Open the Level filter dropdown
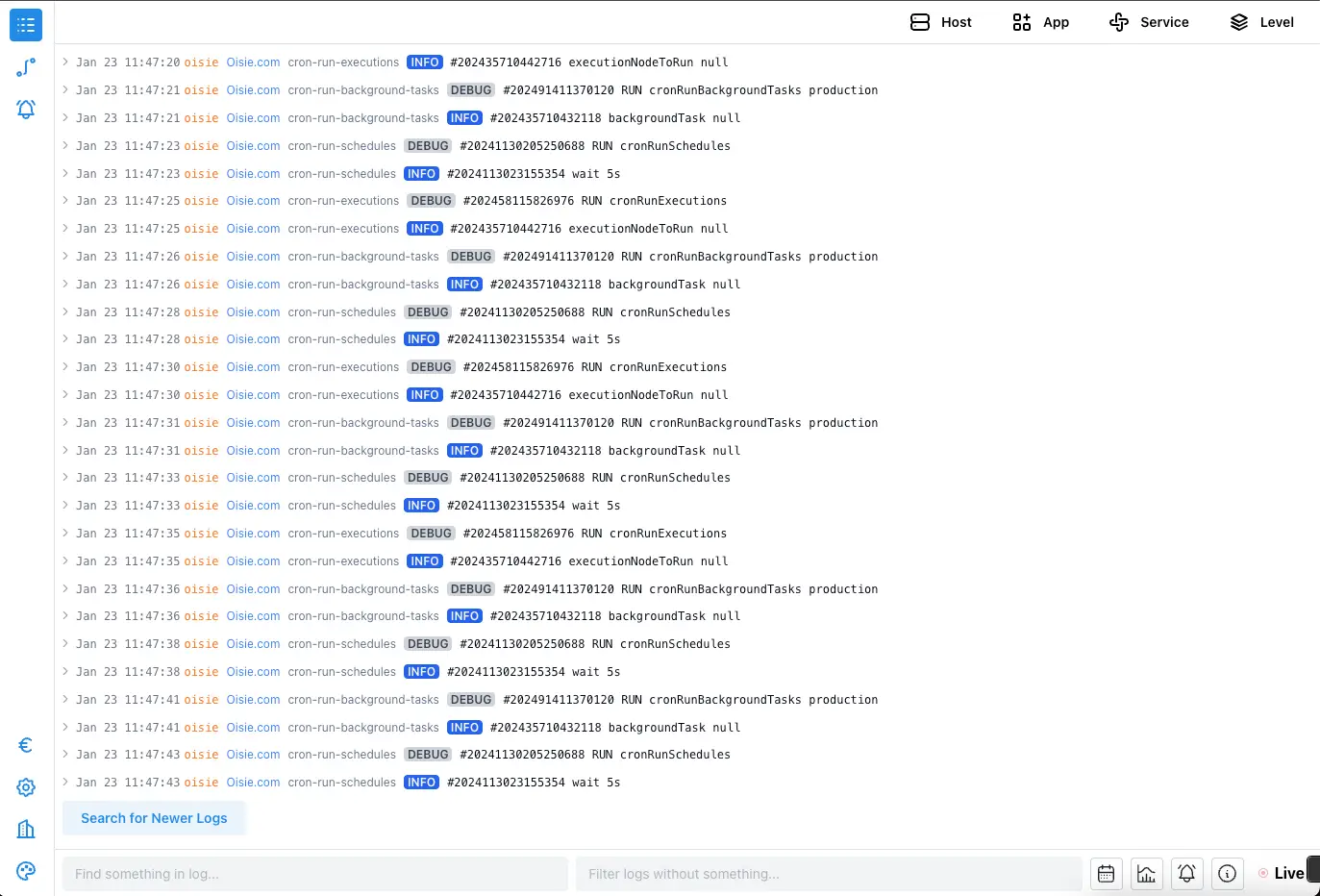Screen dimensions: 1320x896 coord(1261,21)
